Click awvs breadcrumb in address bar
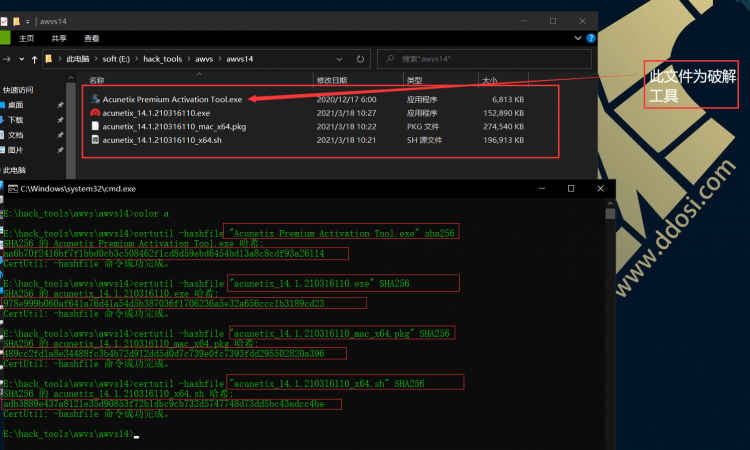This screenshot has width=750, height=450. pos(204,59)
